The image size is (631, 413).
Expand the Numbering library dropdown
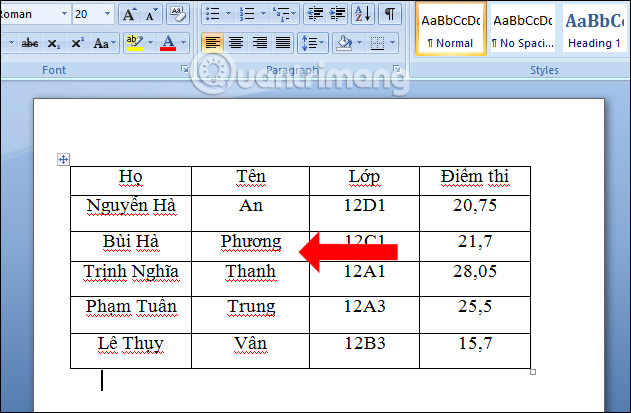point(263,14)
